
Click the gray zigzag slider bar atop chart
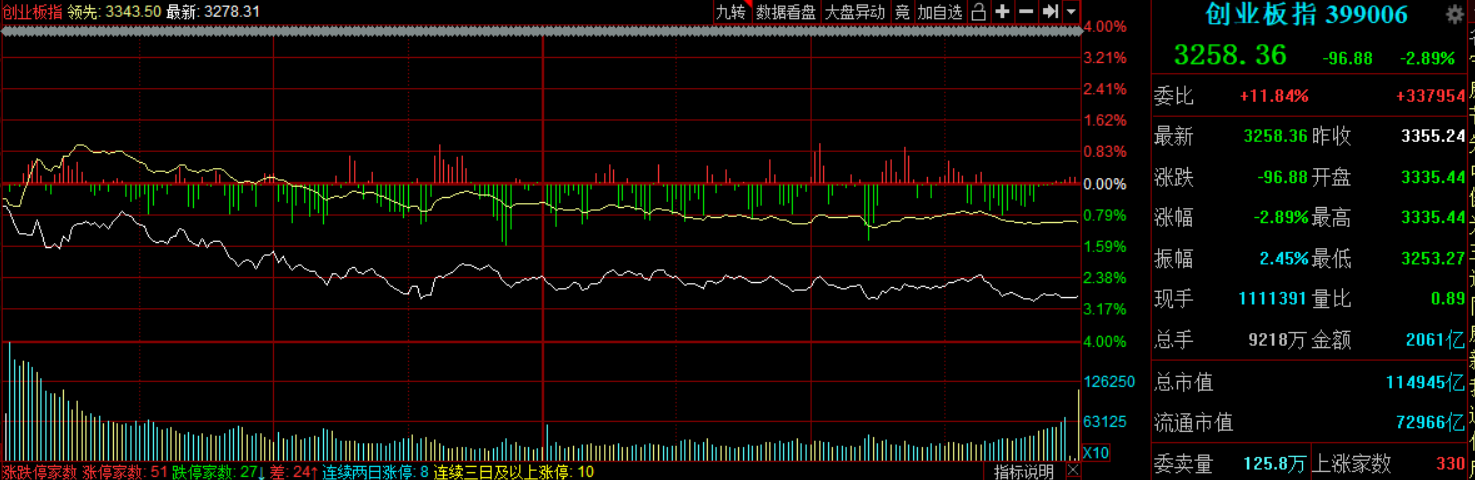(540, 31)
